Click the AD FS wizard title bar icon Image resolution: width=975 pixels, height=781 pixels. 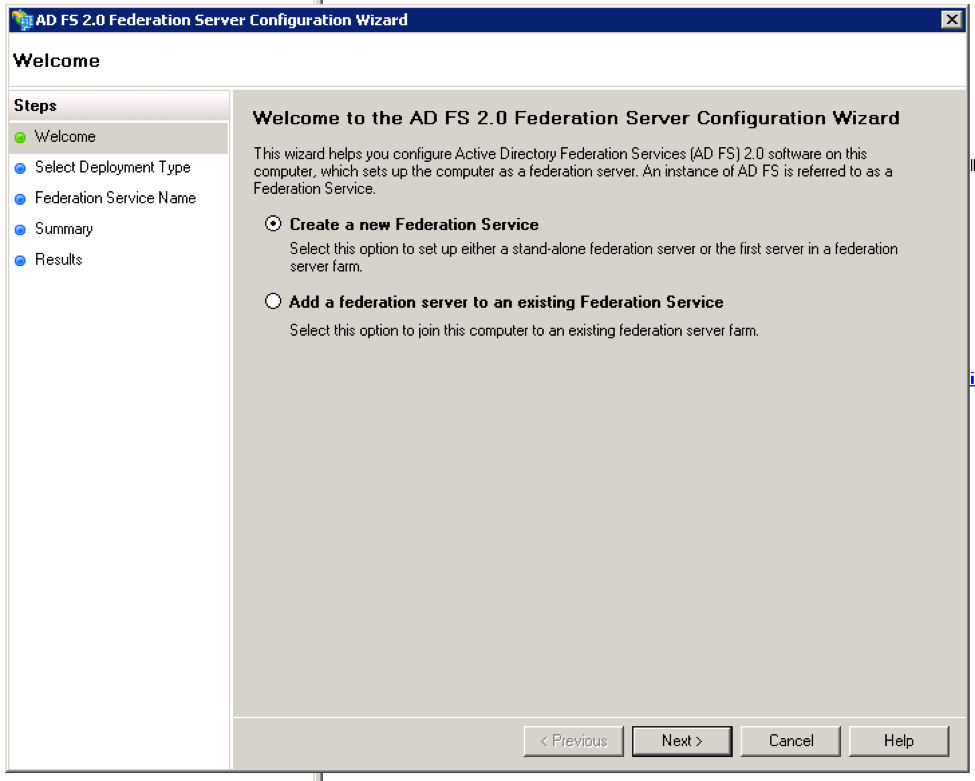(22, 20)
